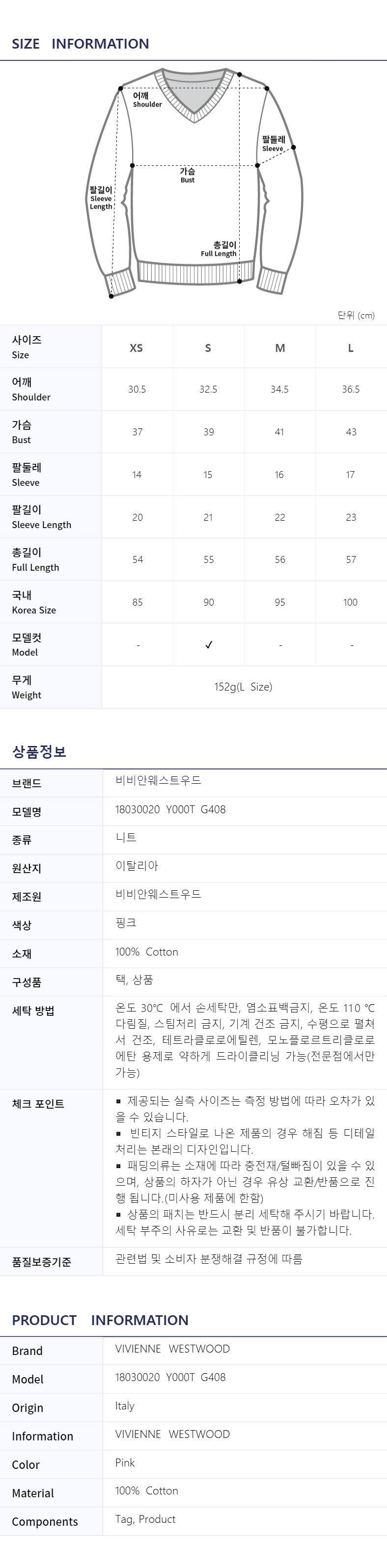The width and height of the screenshot is (387, 1568).
Task: Click the Pink value in Color row
Action: tap(125, 1462)
